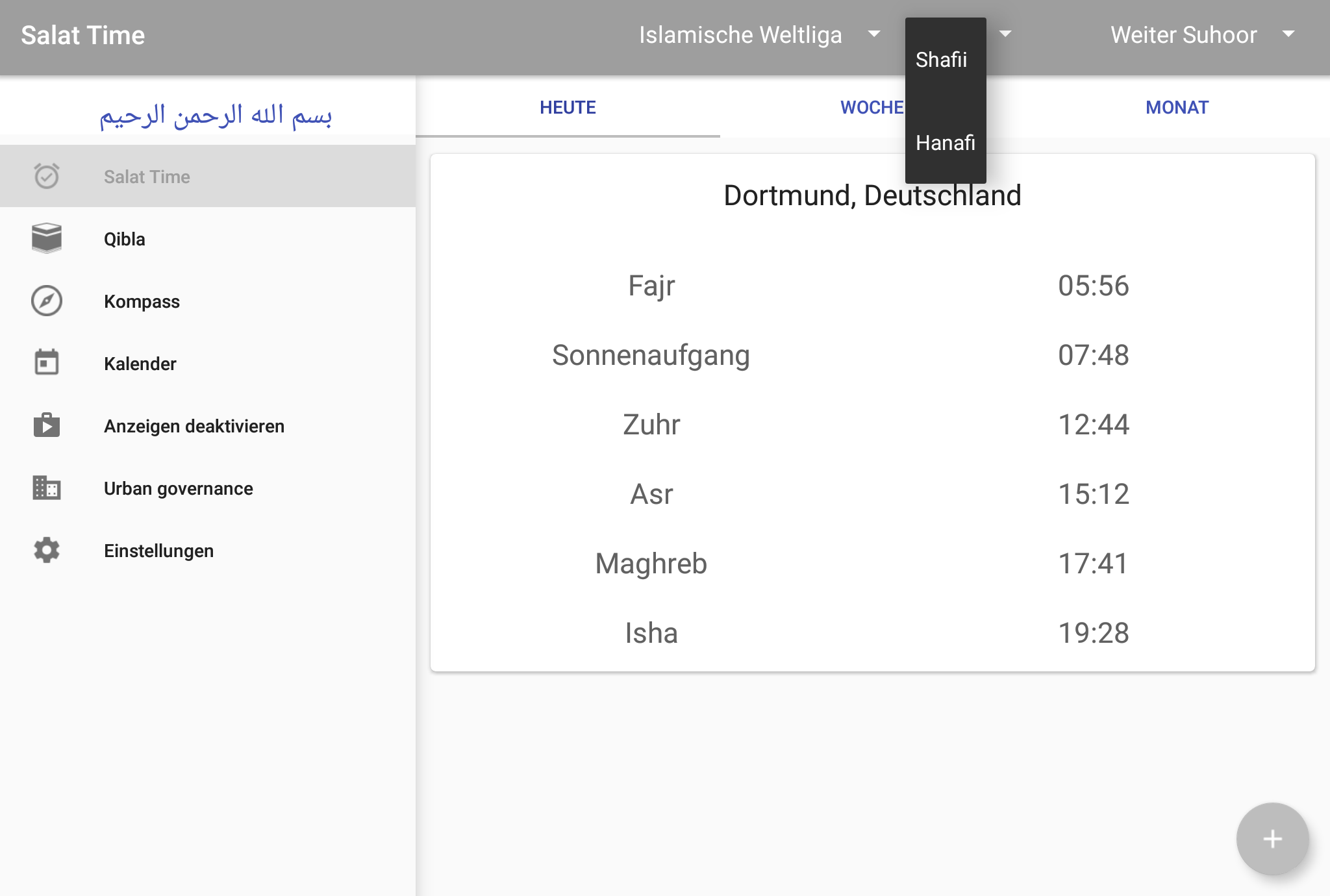The image size is (1330, 896).
Task: Choose Hanafi in the dropdown list
Action: (945, 143)
